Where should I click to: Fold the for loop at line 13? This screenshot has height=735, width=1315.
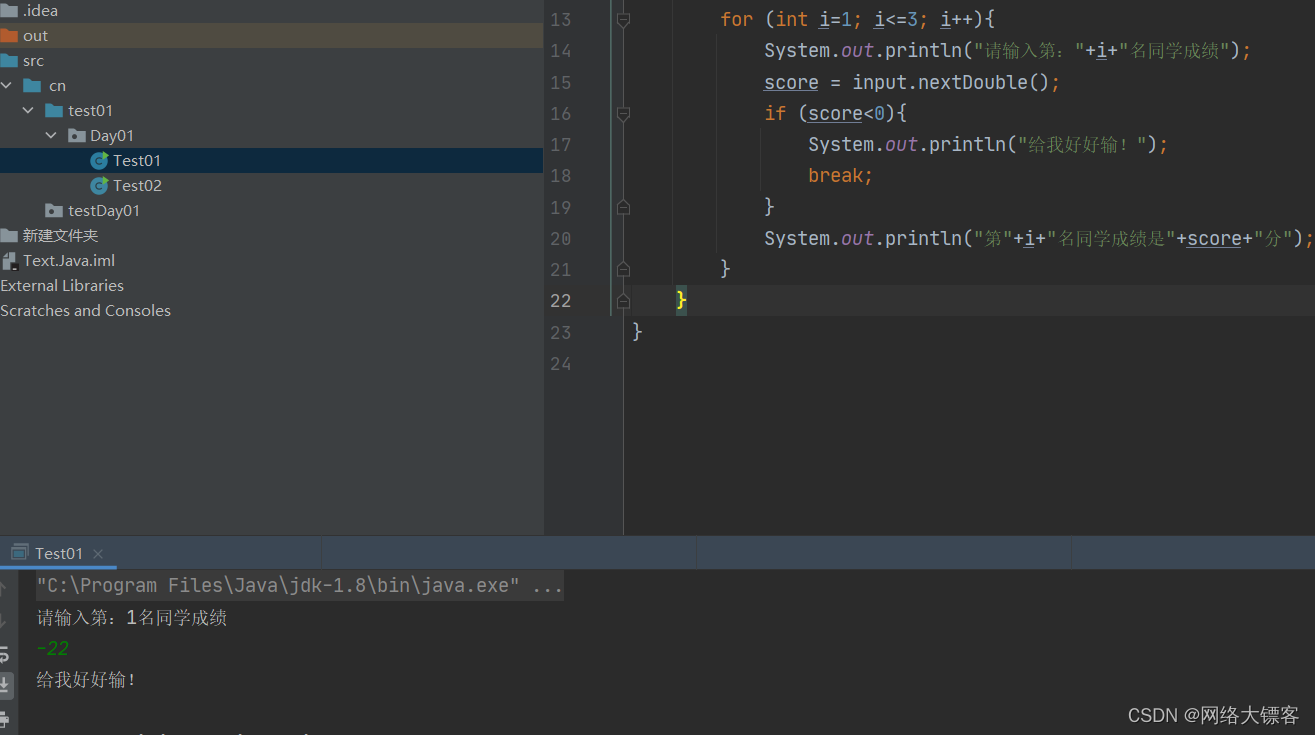point(623,20)
